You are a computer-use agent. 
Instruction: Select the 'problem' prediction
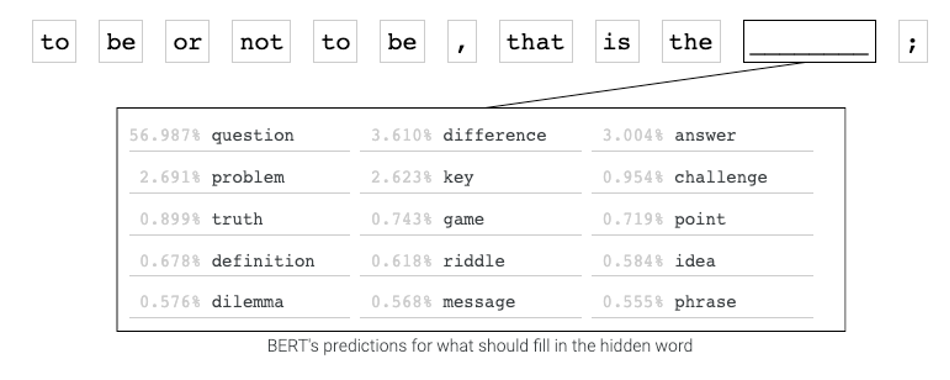click(239, 178)
